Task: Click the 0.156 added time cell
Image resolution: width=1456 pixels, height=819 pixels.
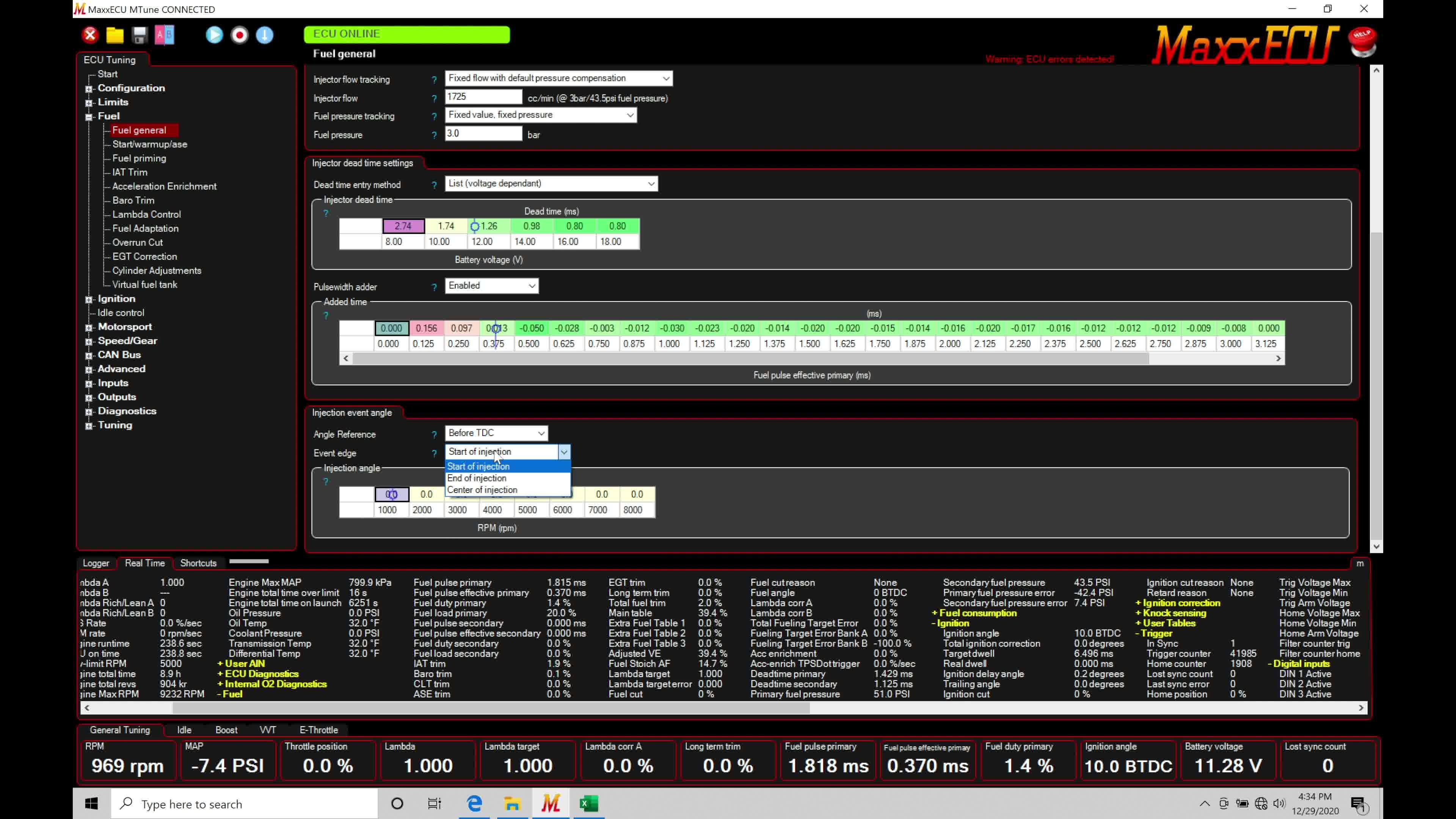Action: pos(427,328)
